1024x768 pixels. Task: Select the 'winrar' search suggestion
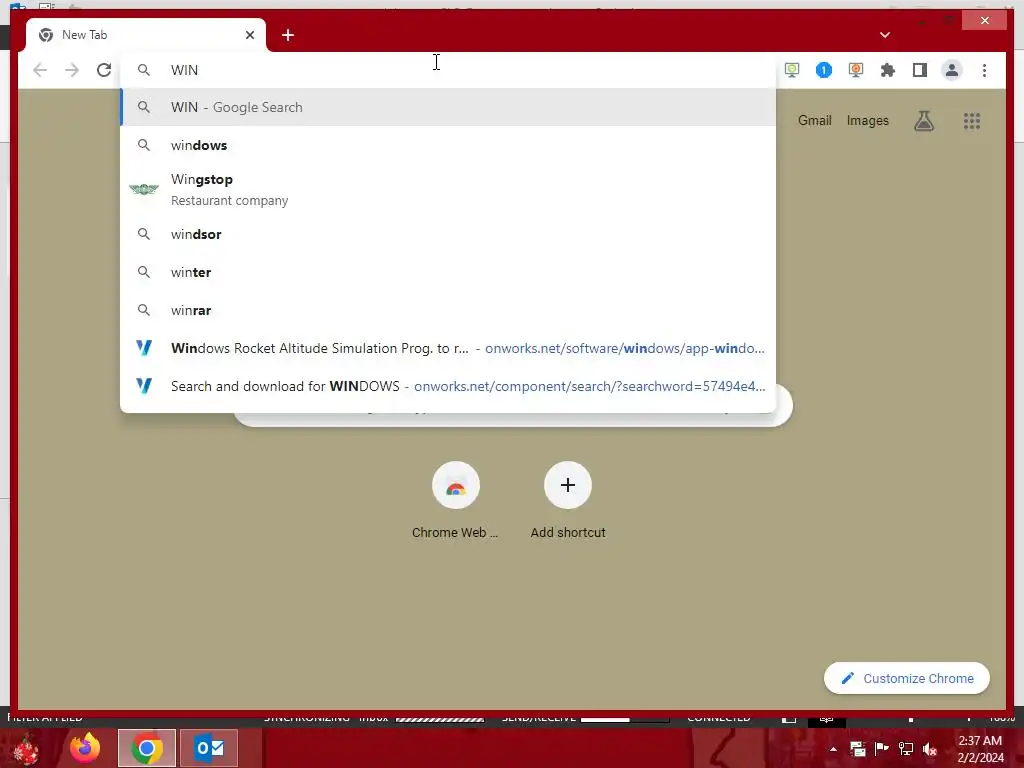tap(448, 310)
